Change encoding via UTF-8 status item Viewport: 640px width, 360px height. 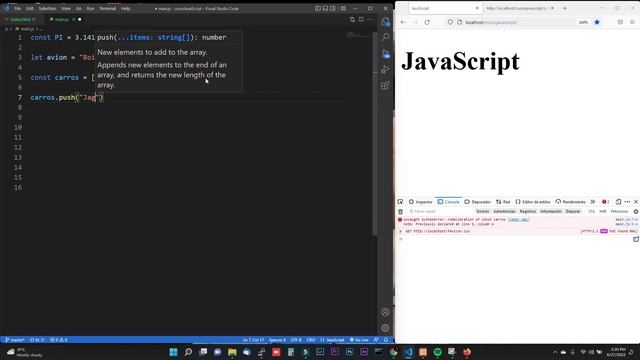tap(296, 340)
